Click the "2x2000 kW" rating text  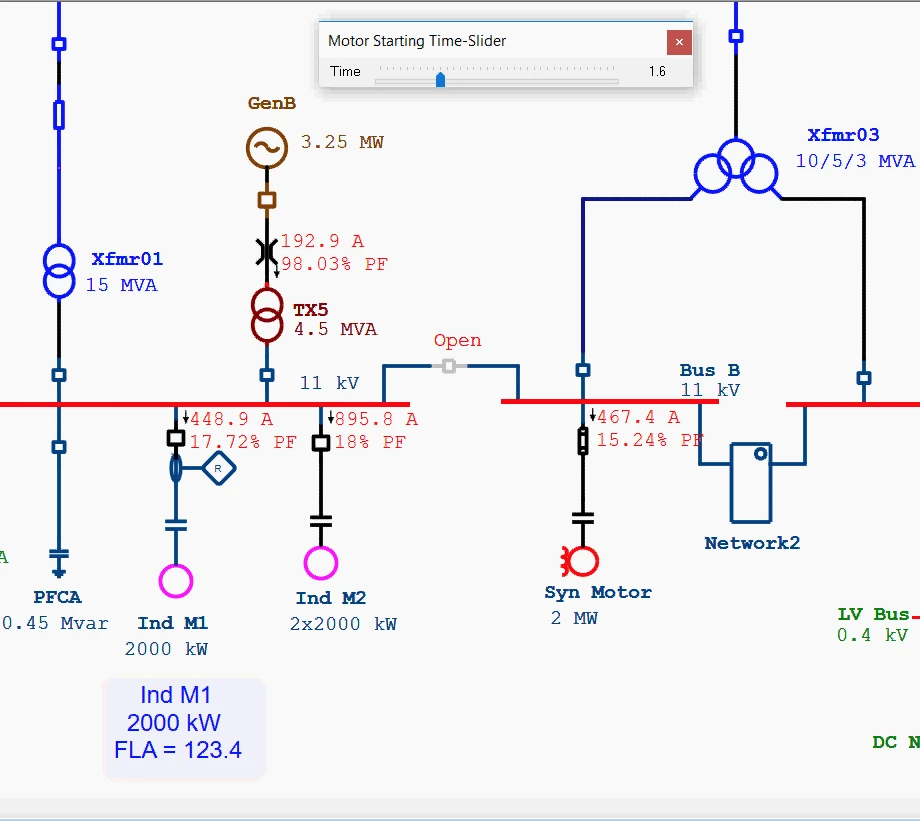coord(343,624)
